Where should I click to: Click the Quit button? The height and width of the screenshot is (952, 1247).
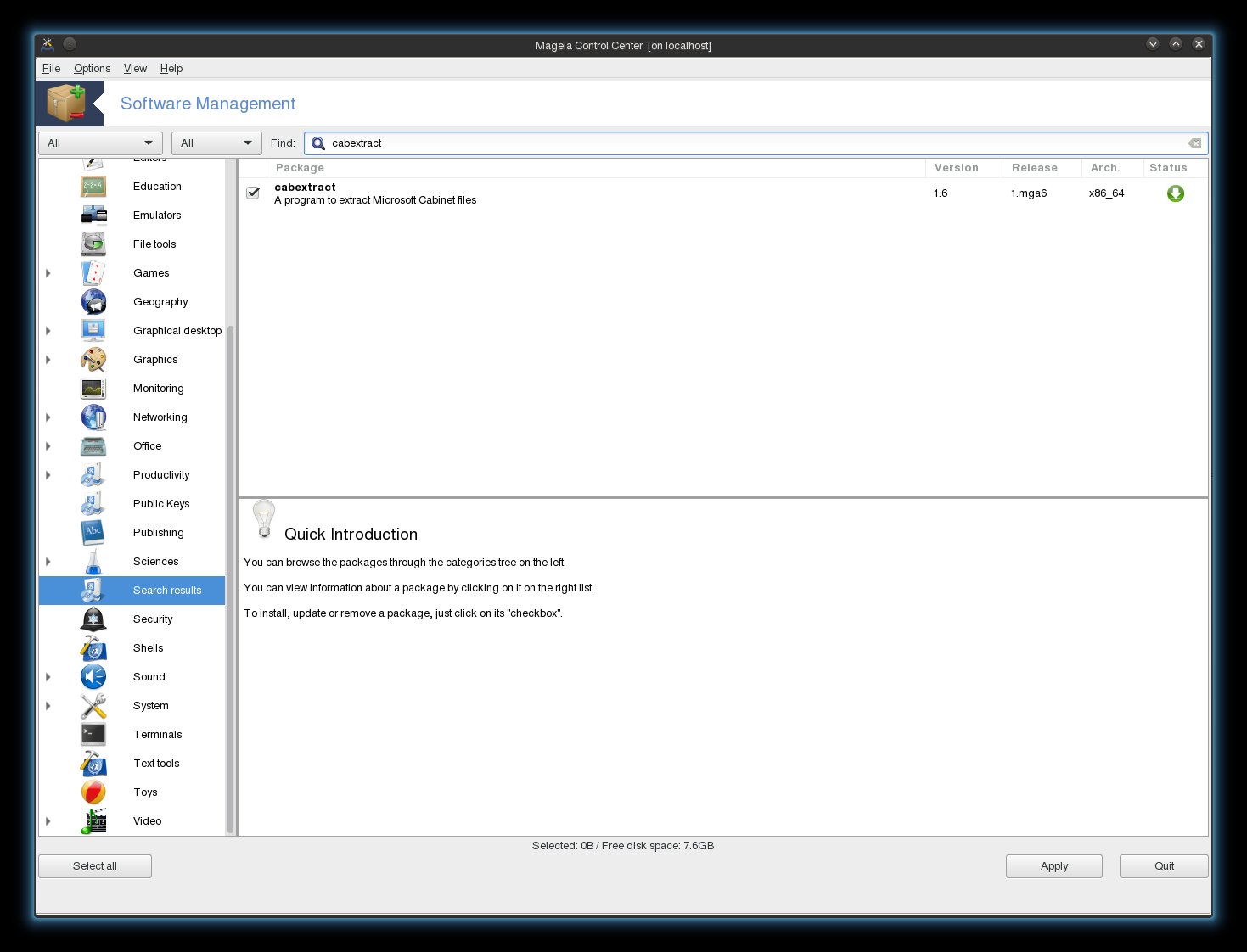1164,866
